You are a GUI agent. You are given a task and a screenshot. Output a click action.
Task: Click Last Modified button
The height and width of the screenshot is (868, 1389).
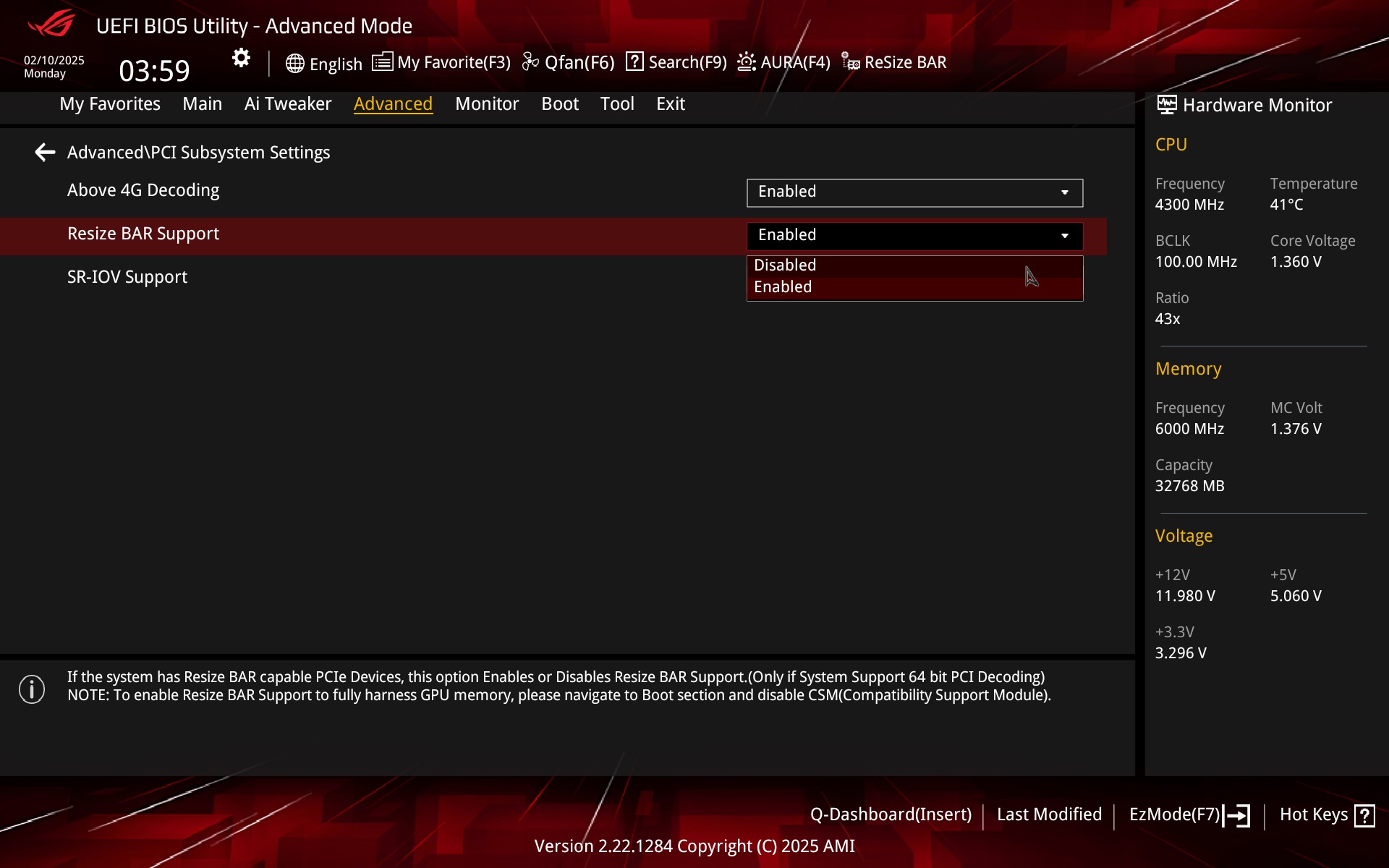point(1048,814)
